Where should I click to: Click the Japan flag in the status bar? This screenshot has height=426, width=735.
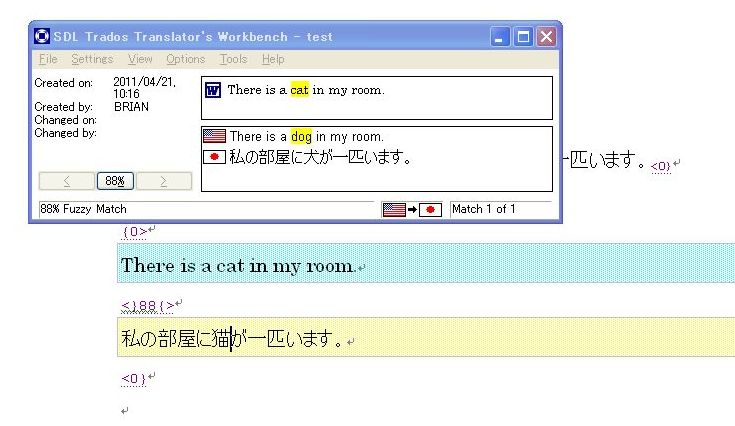coord(430,209)
